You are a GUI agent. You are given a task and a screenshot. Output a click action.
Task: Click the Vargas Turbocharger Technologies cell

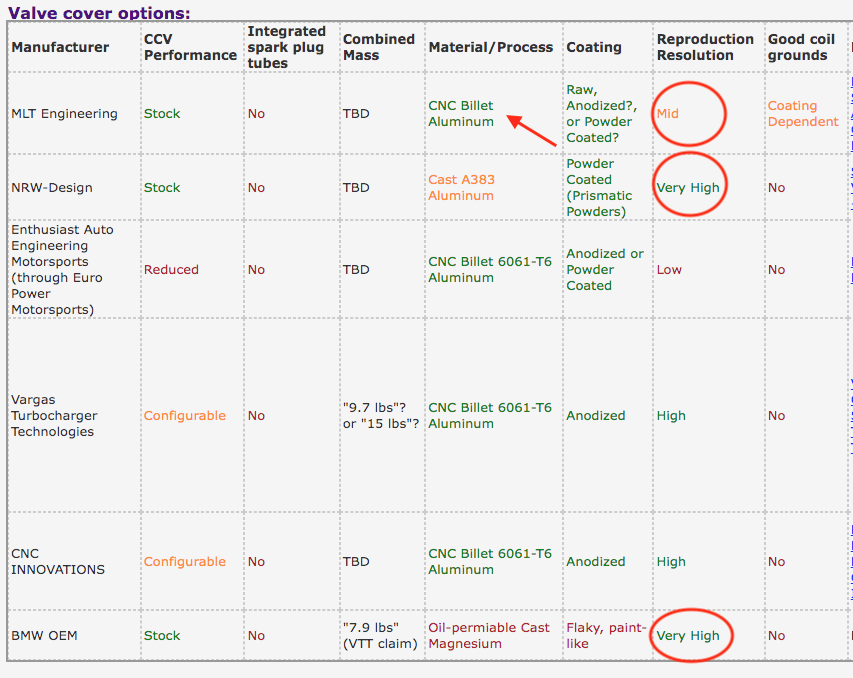(54, 416)
